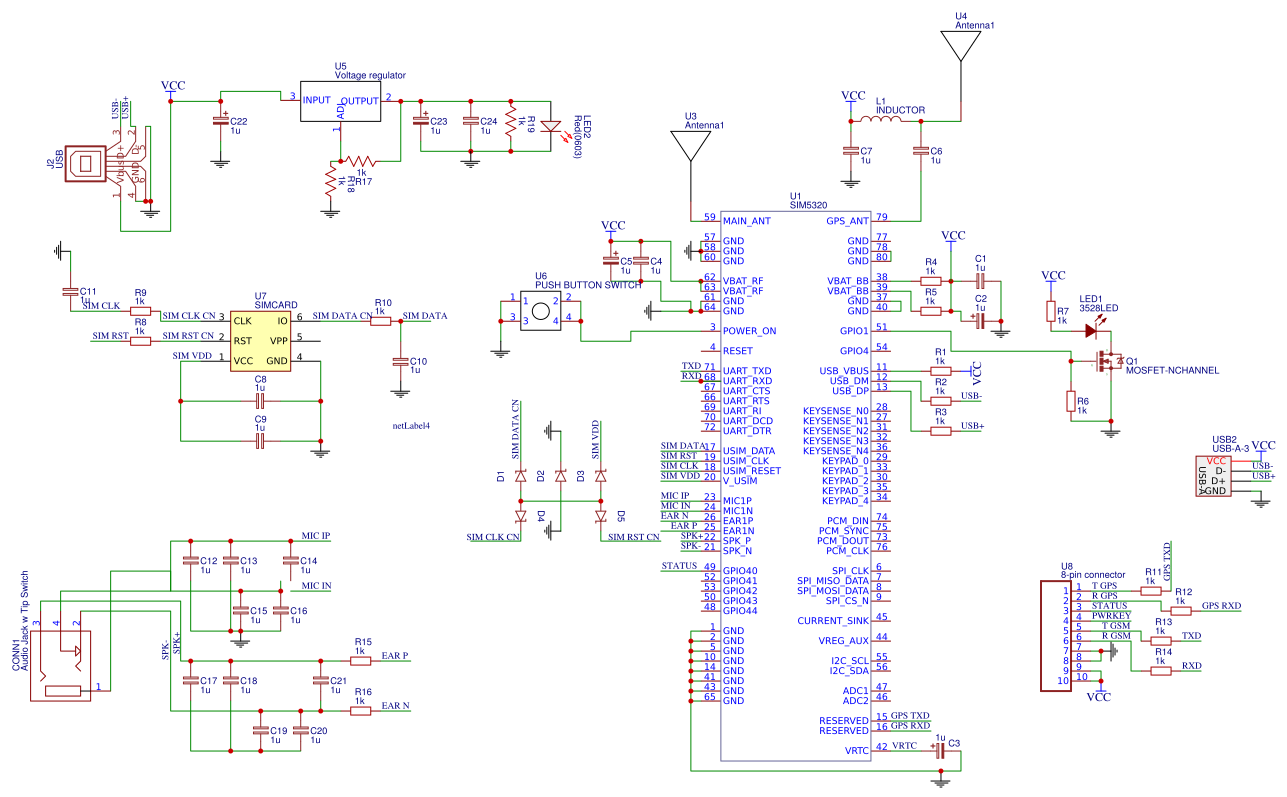The width and height of the screenshot is (1287, 797).
Task: Select the USB_VBUS pin label
Action: [x=843, y=371]
